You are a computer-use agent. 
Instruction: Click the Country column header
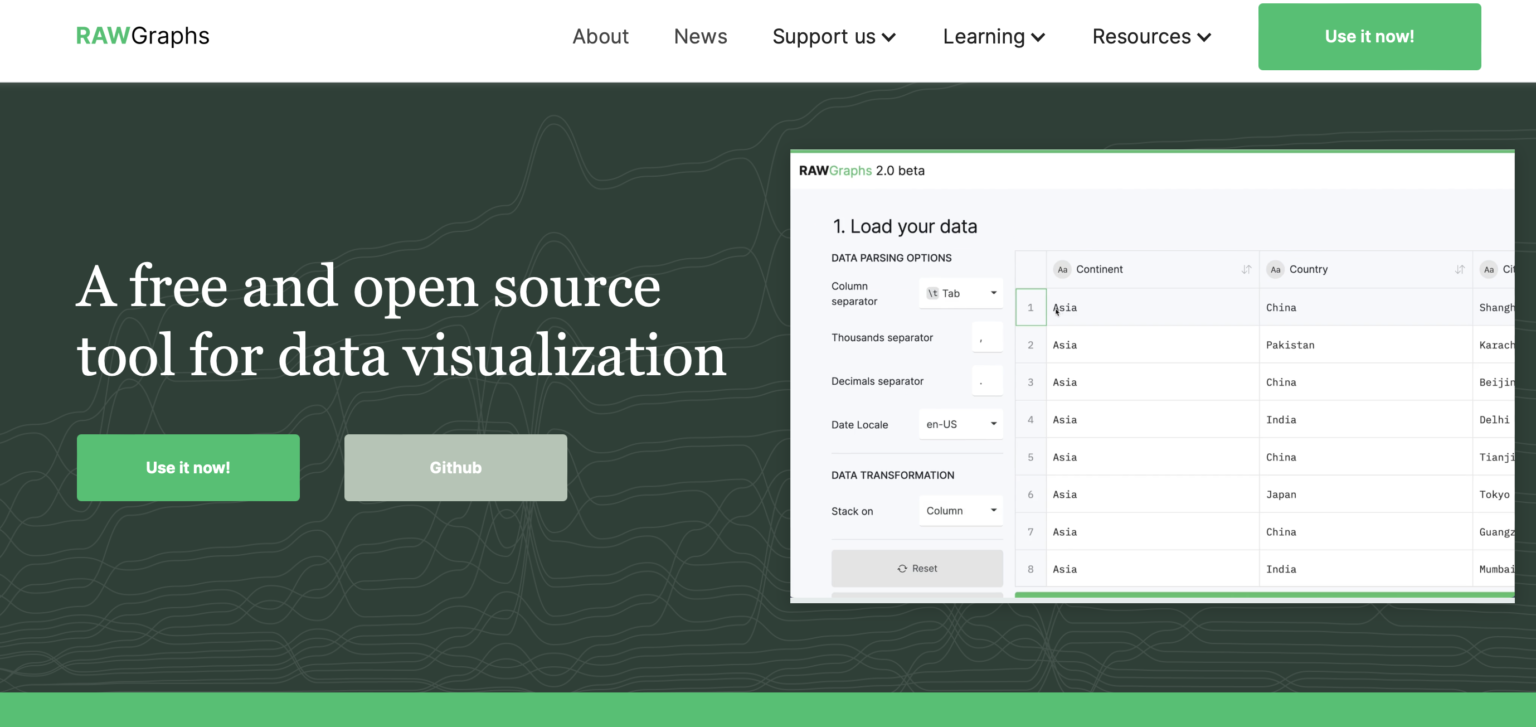coord(1366,269)
